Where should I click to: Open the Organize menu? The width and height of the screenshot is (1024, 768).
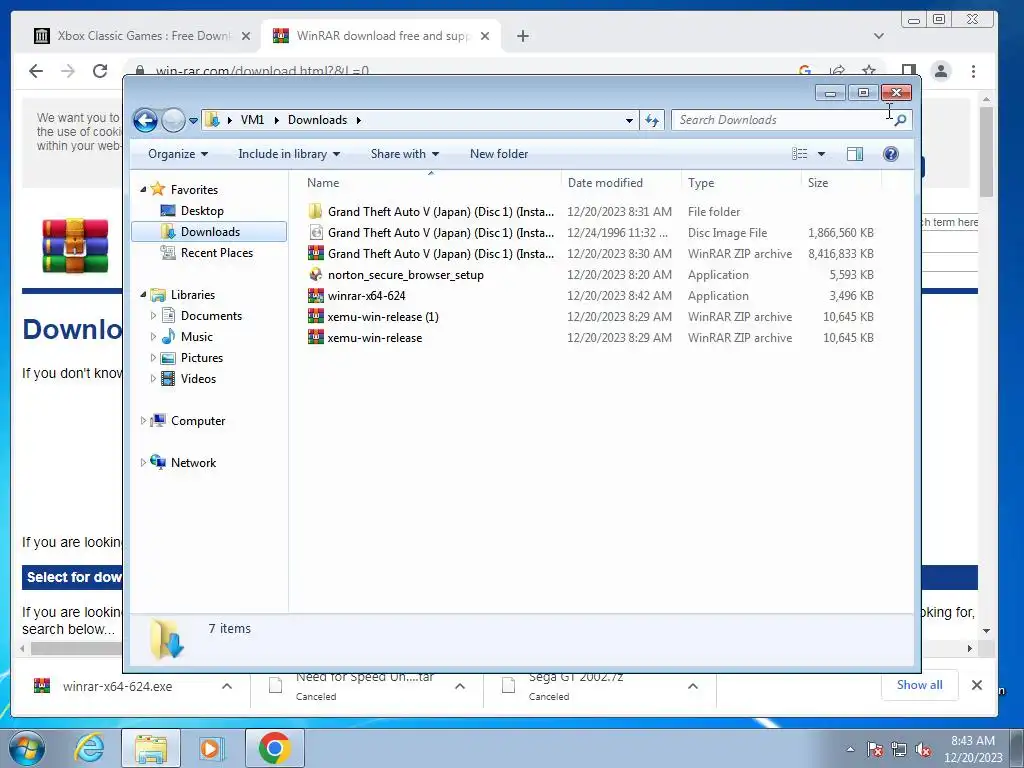(178, 154)
